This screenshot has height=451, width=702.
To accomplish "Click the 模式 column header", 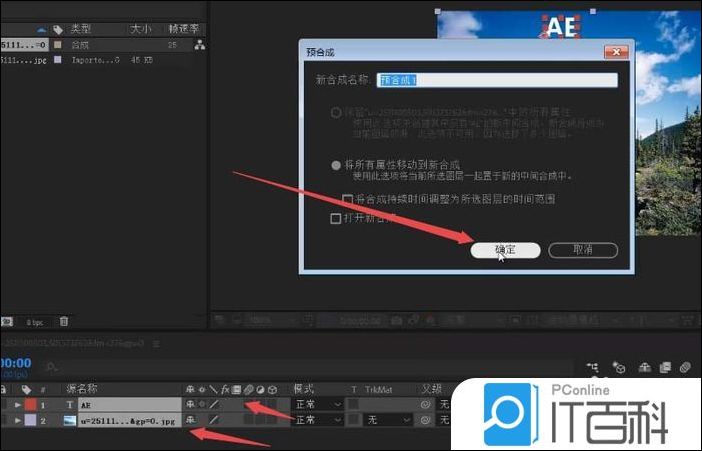I will [304, 389].
